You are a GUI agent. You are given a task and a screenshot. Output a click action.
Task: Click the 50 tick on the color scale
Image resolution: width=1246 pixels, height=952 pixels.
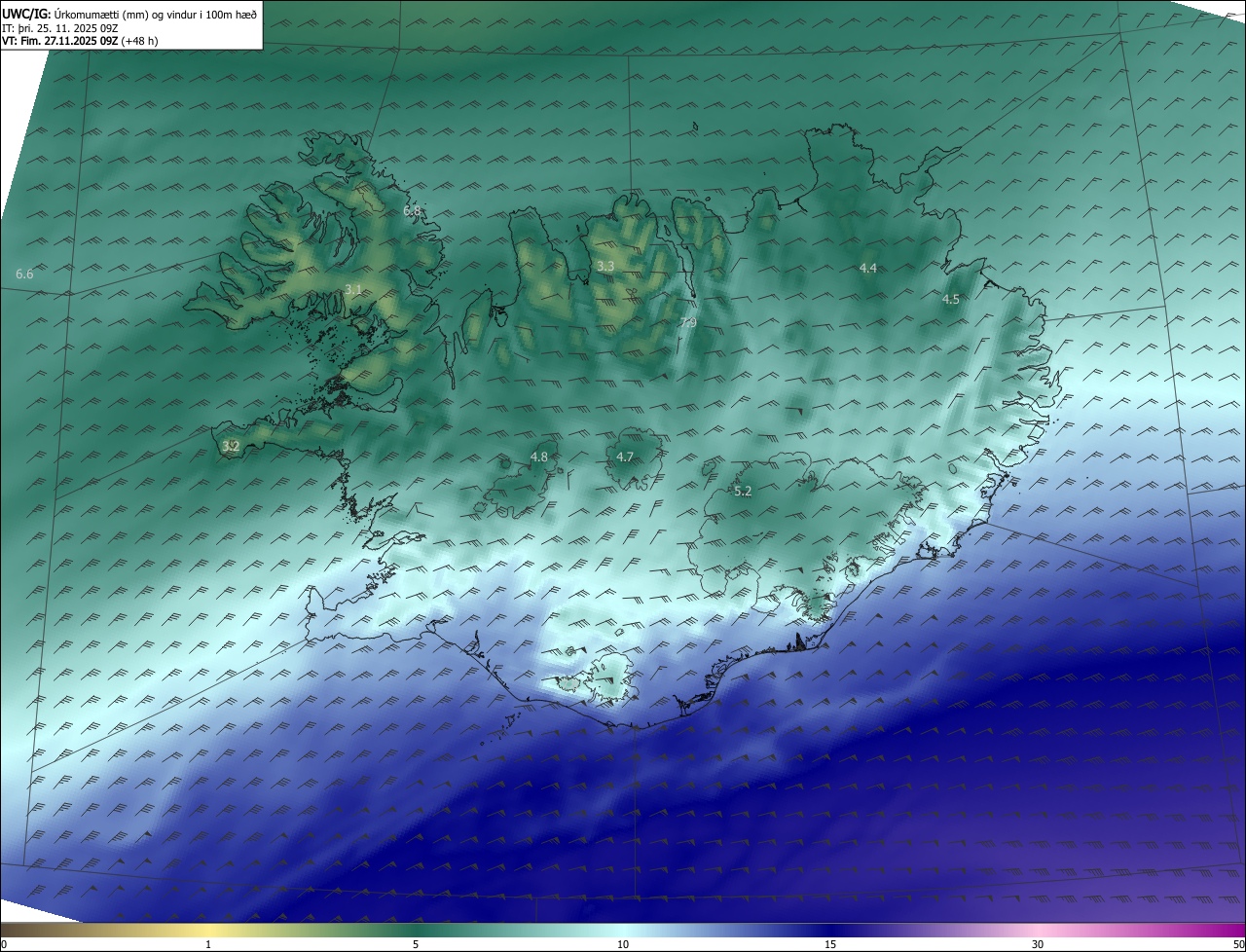(1238, 944)
